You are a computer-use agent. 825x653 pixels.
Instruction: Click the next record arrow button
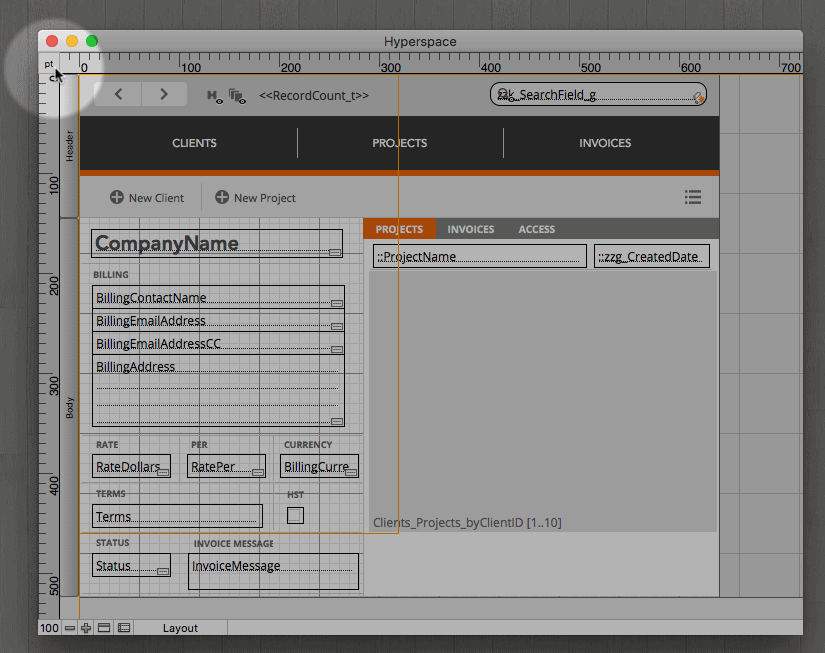(x=164, y=94)
